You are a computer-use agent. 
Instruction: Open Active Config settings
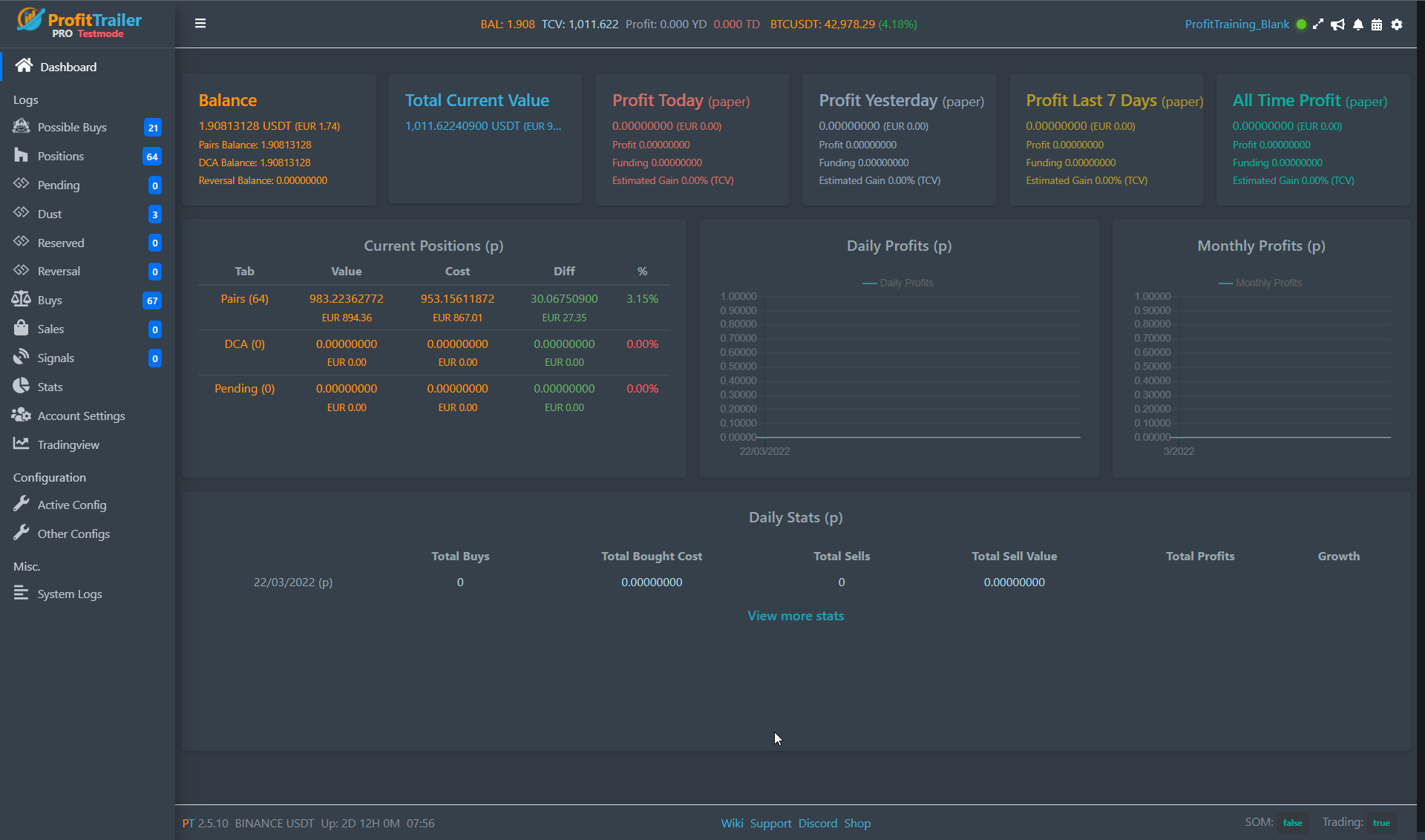(x=71, y=505)
